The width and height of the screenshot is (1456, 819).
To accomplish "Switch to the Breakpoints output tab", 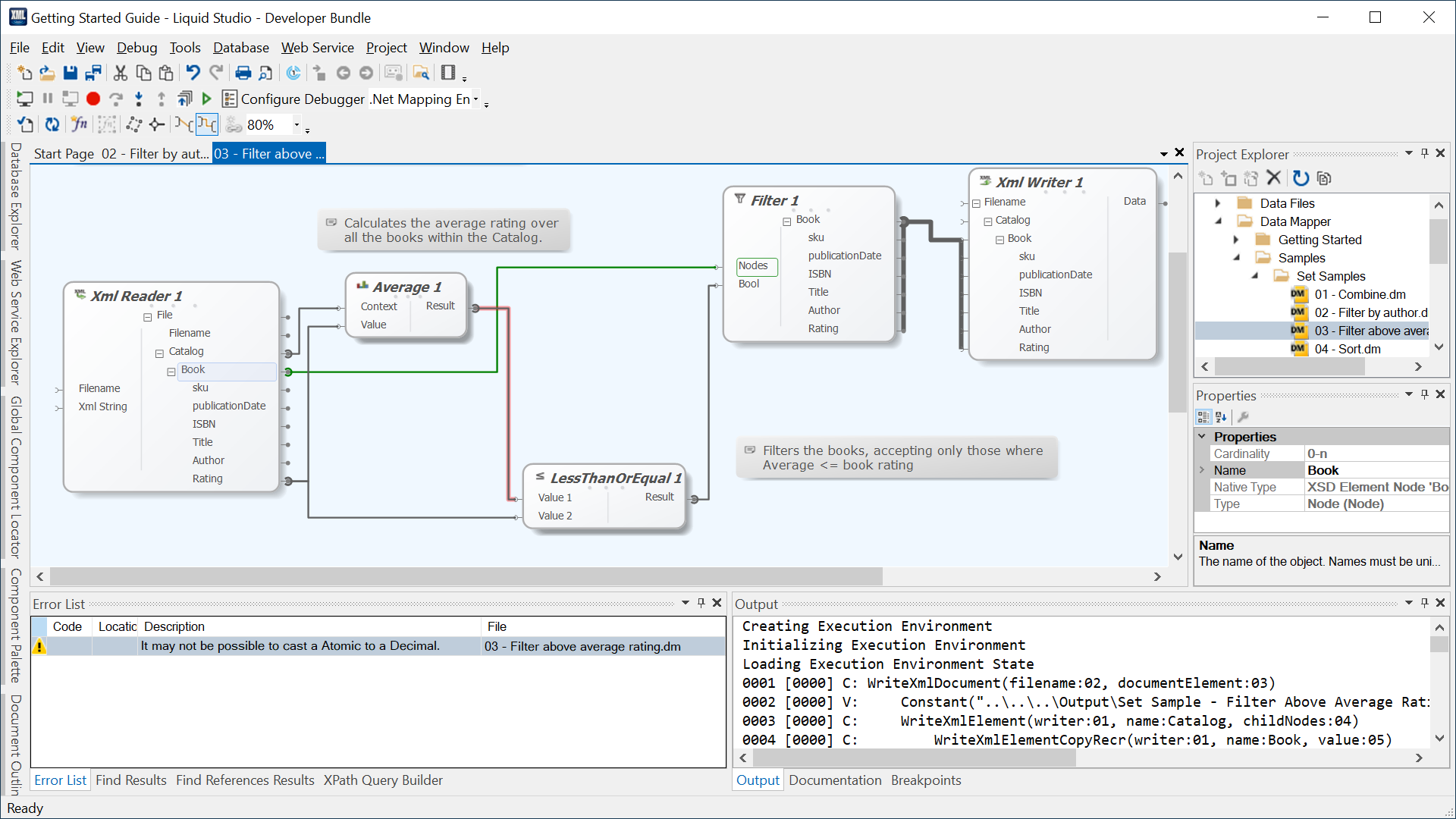I will coord(925,780).
